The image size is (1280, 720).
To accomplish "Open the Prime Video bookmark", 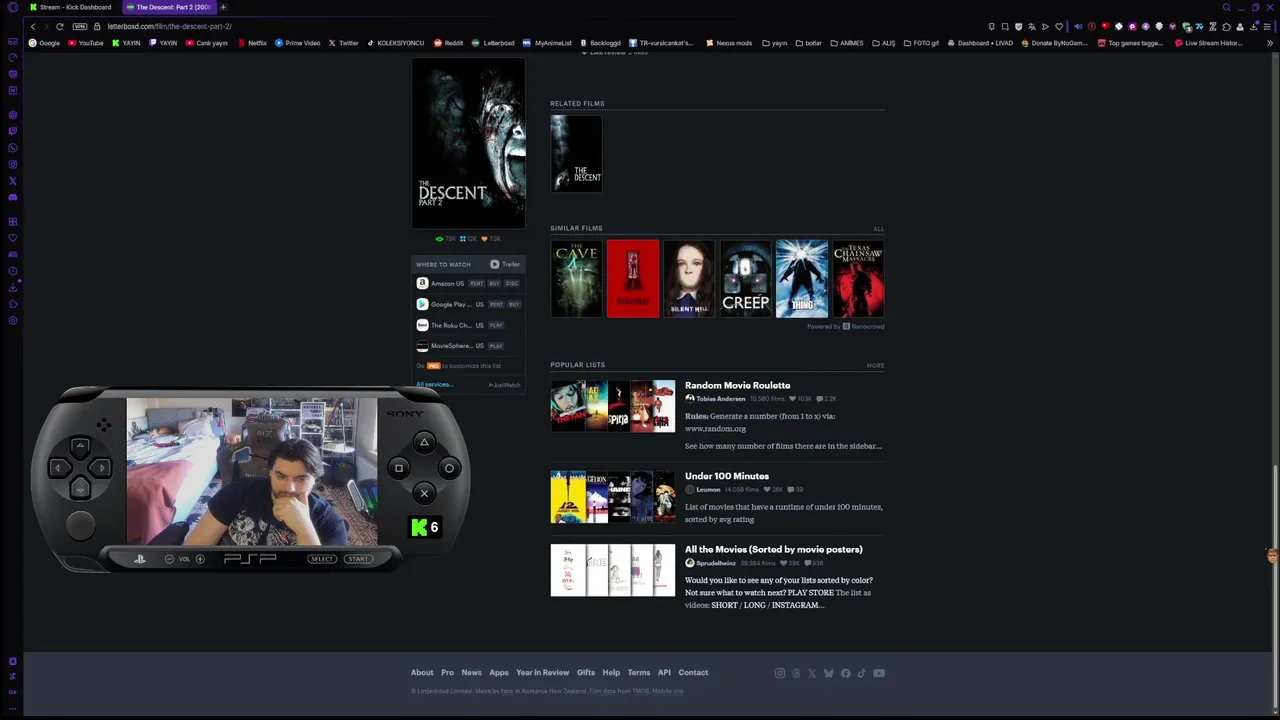I will click(297, 43).
